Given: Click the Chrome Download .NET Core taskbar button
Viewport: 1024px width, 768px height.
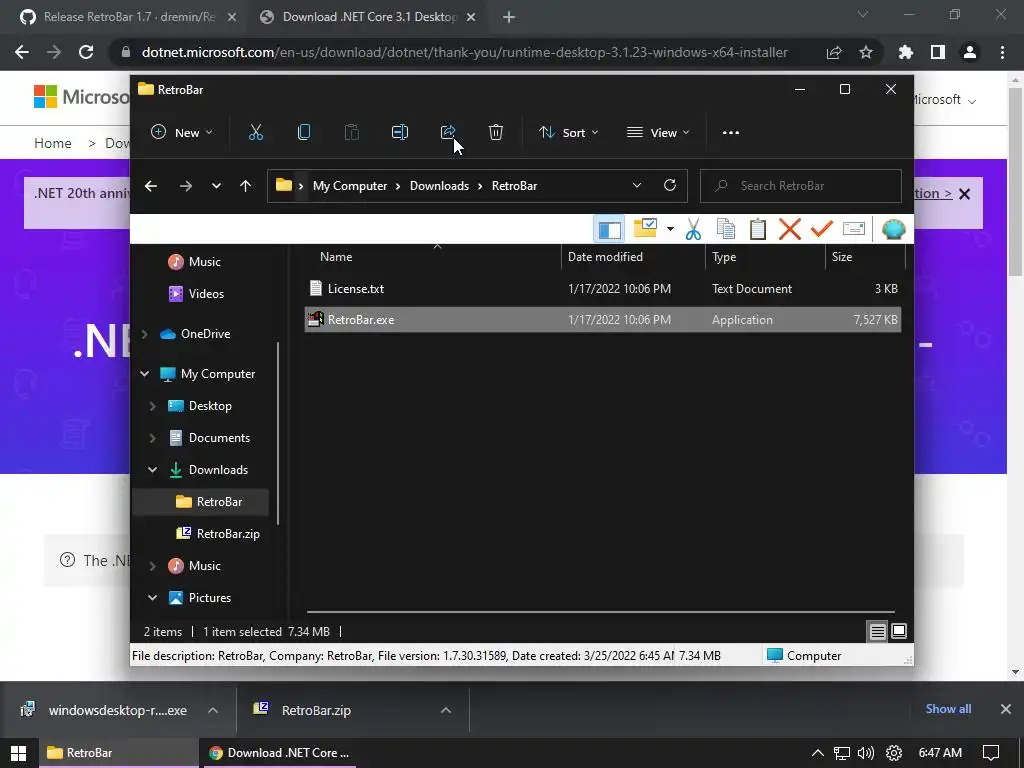Looking at the screenshot, I should tap(279, 753).
